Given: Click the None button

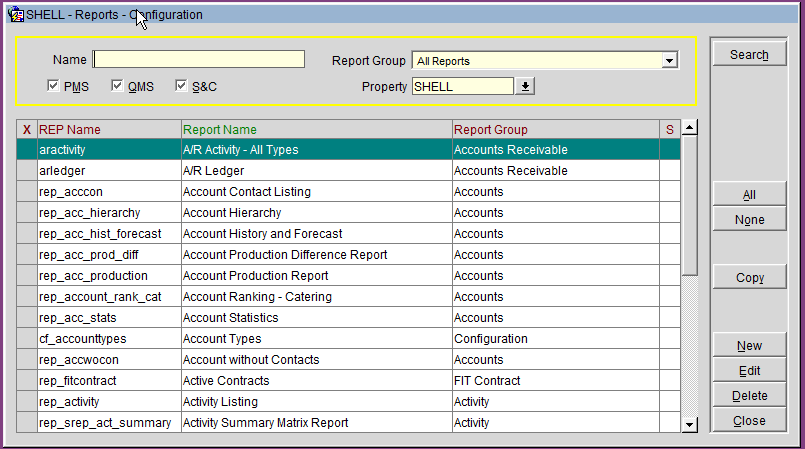Looking at the screenshot, I should 749,220.
